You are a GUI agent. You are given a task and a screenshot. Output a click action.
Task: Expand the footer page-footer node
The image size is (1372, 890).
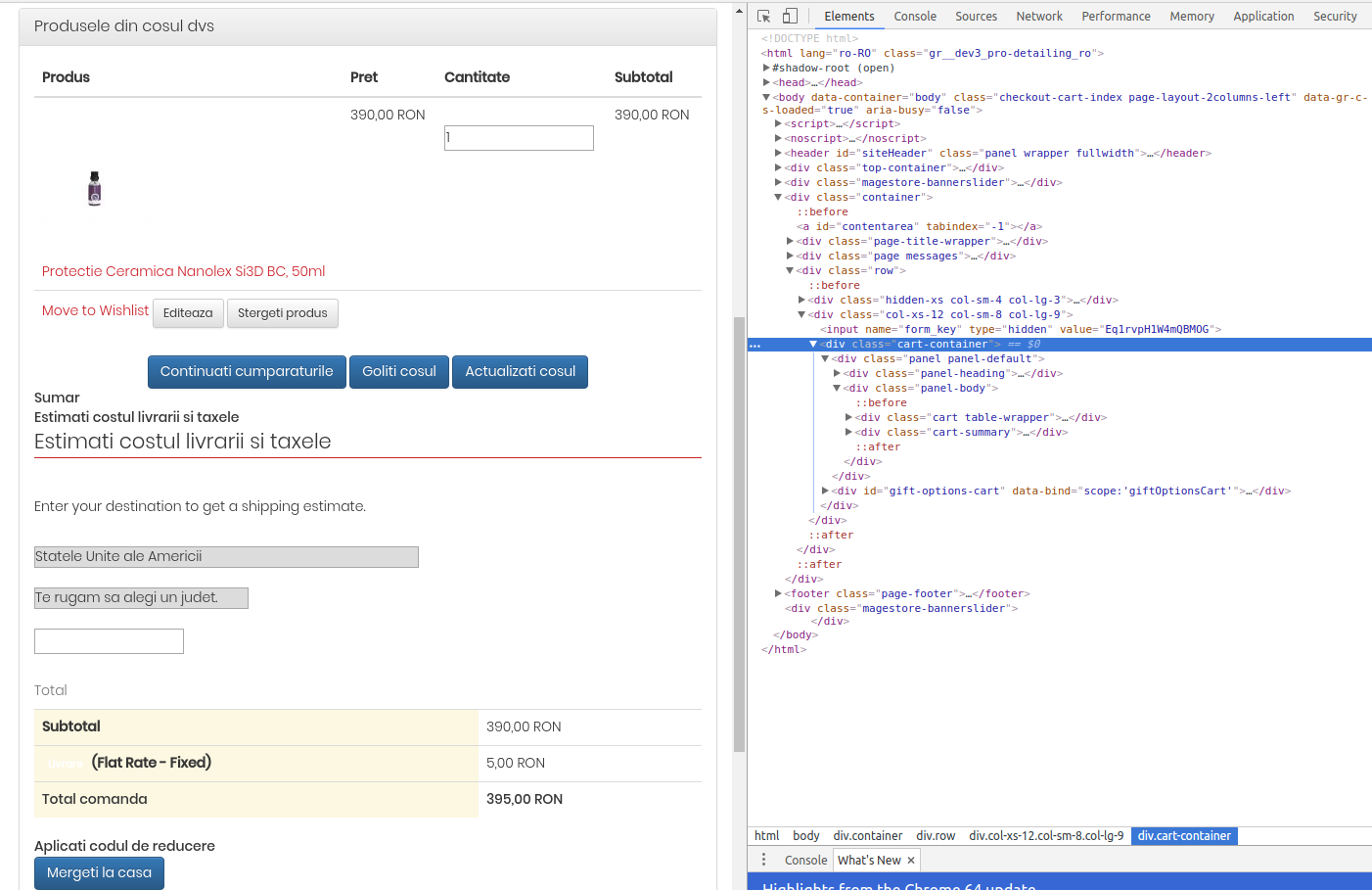[x=778, y=593]
